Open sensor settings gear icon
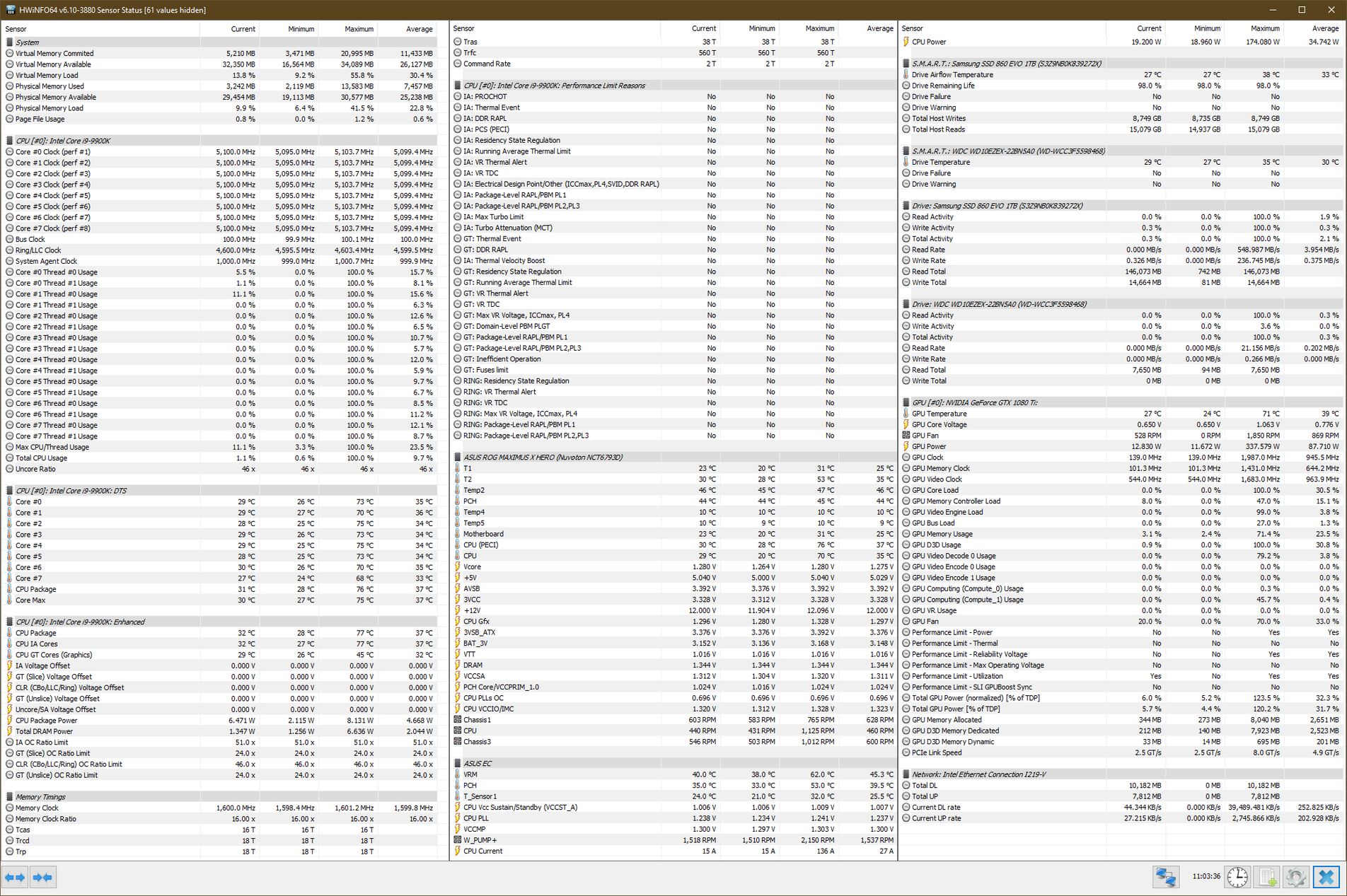This screenshot has height=896, width=1347. tap(1295, 878)
